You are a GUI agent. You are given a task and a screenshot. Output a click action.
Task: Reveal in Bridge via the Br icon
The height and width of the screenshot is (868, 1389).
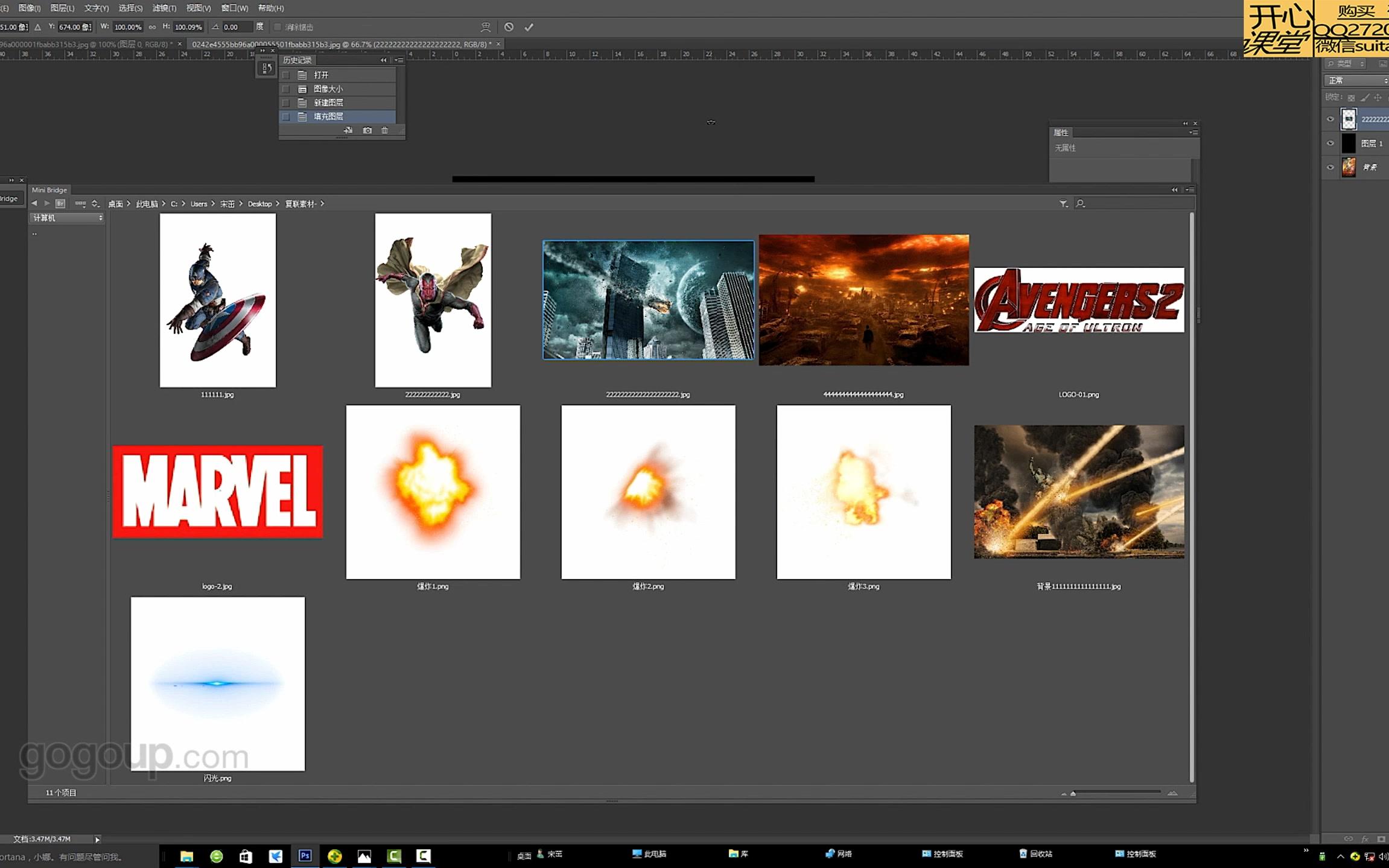(60, 204)
